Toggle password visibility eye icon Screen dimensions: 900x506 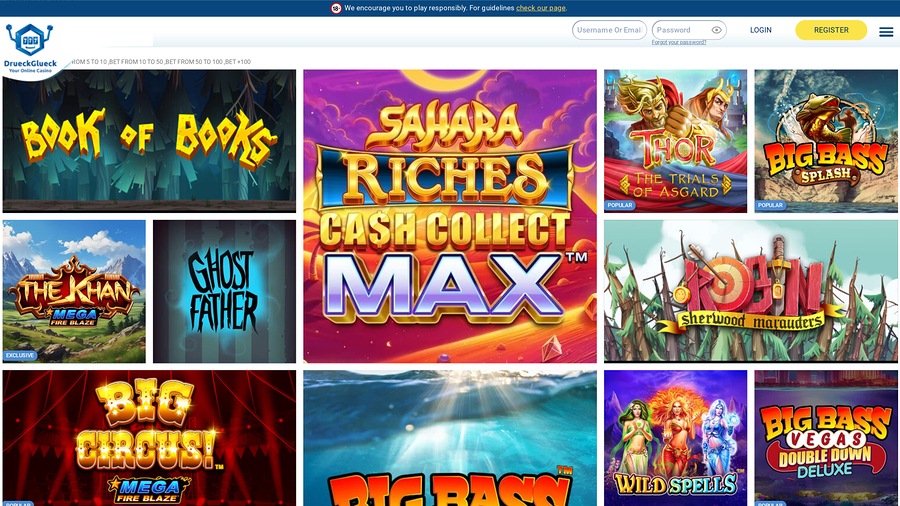[x=716, y=30]
